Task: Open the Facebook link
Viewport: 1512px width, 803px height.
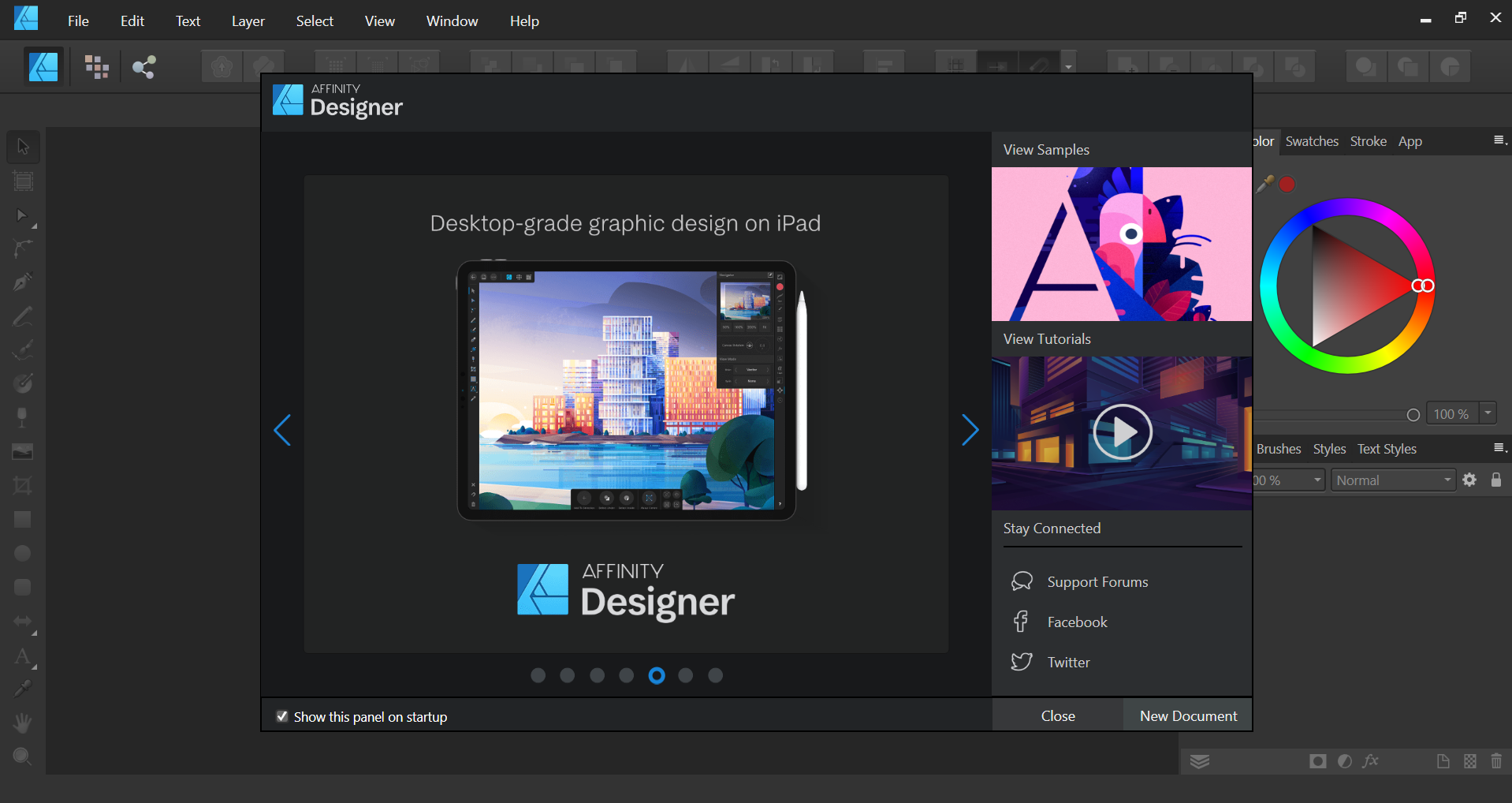Action: point(1077,622)
